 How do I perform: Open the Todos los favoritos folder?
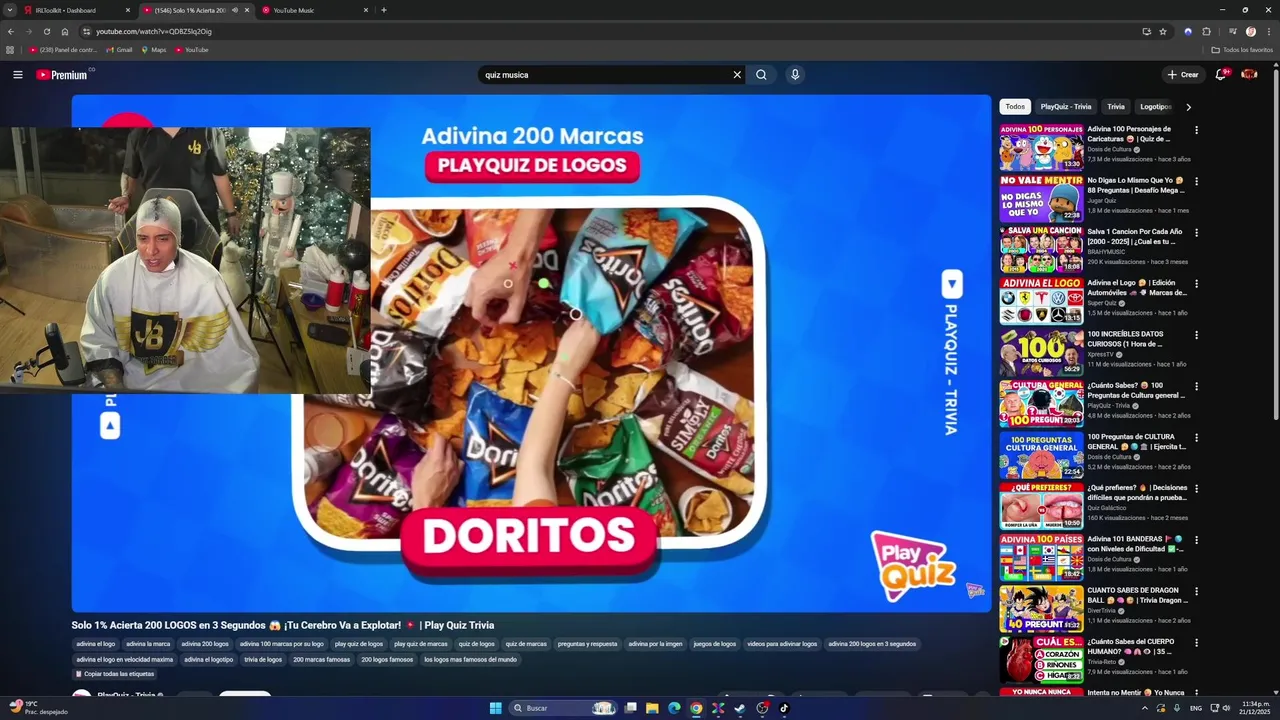point(1242,50)
